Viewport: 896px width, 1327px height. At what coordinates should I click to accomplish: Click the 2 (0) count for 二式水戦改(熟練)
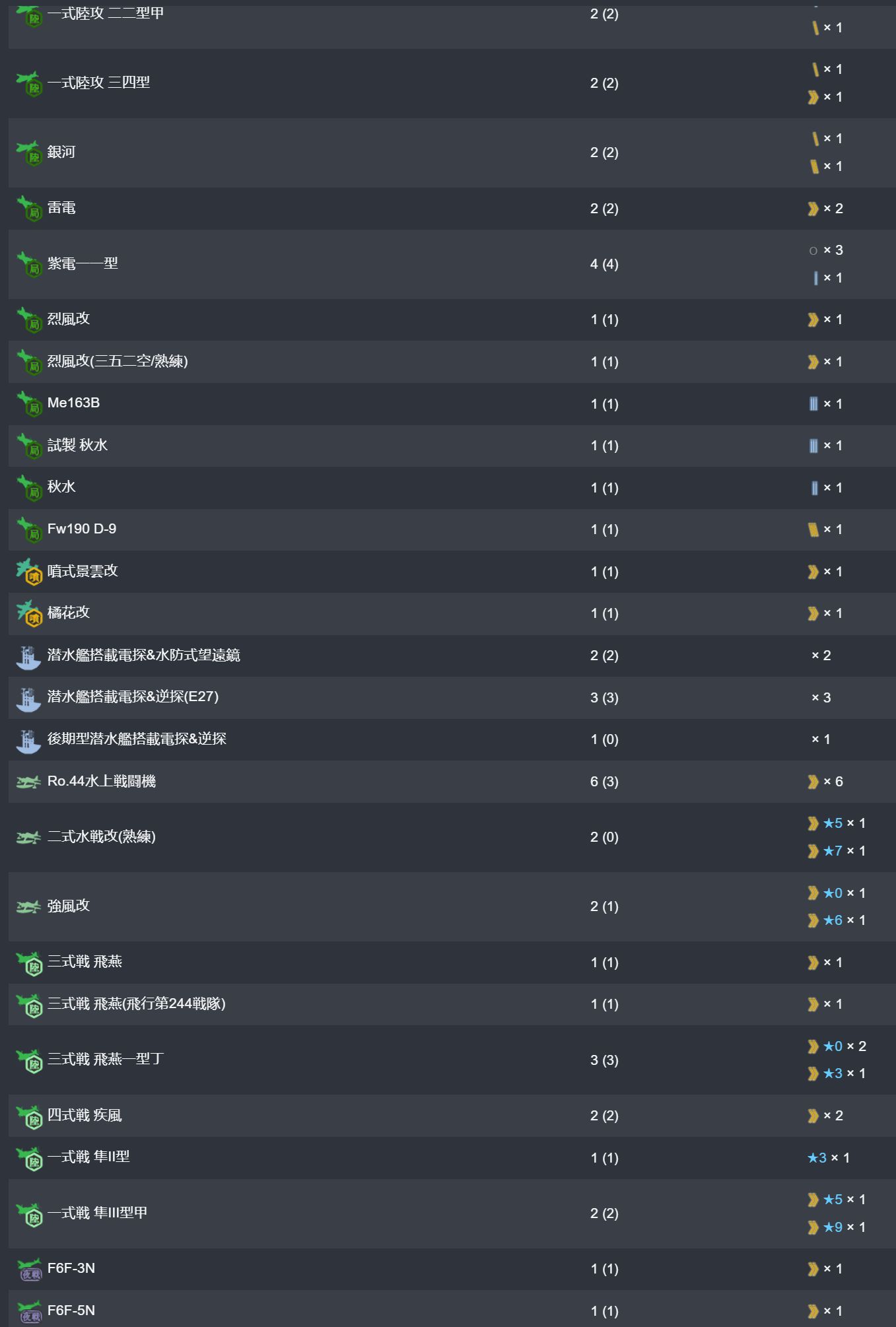pyautogui.click(x=604, y=838)
